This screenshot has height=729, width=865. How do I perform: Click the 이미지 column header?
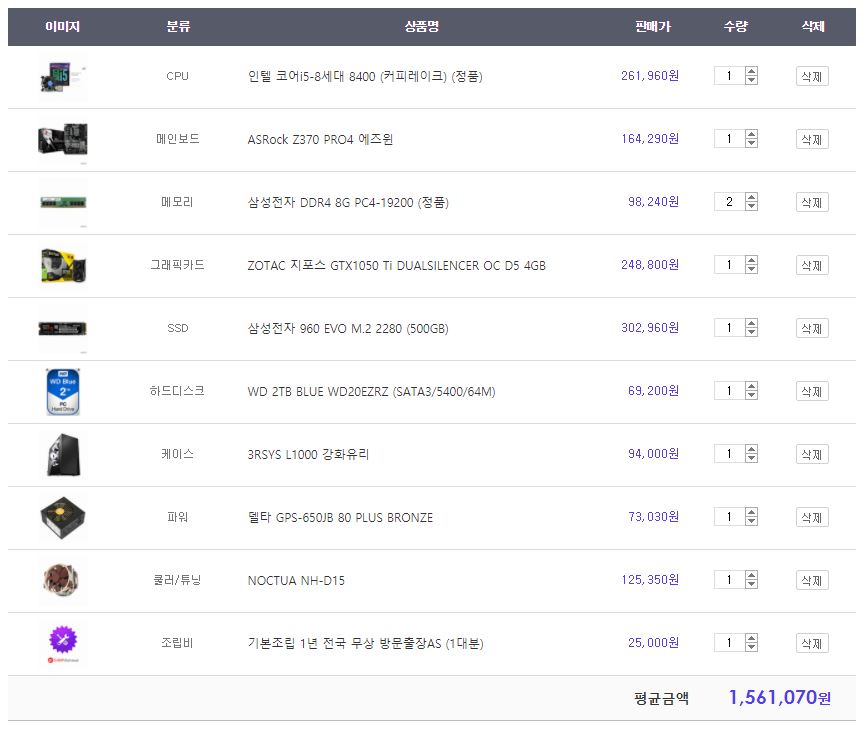[x=62, y=26]
